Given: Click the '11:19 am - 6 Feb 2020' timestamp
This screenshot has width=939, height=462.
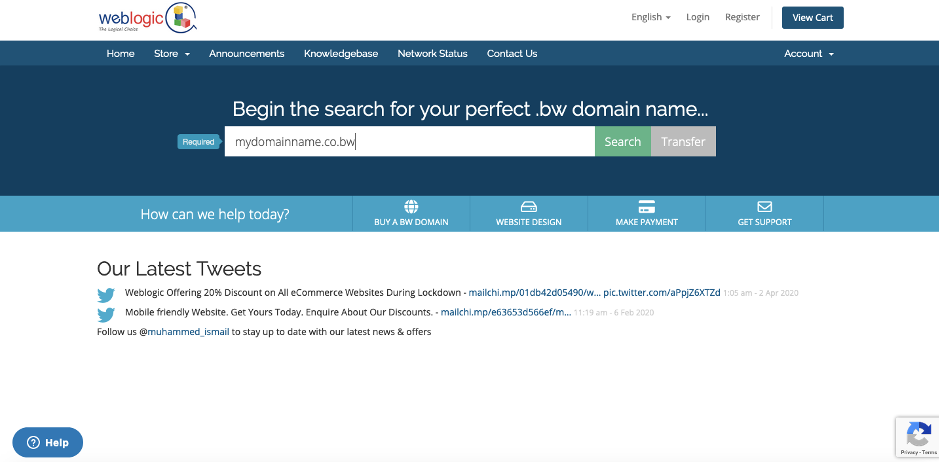Looking at the screenshot, I should tap(614, 313).
